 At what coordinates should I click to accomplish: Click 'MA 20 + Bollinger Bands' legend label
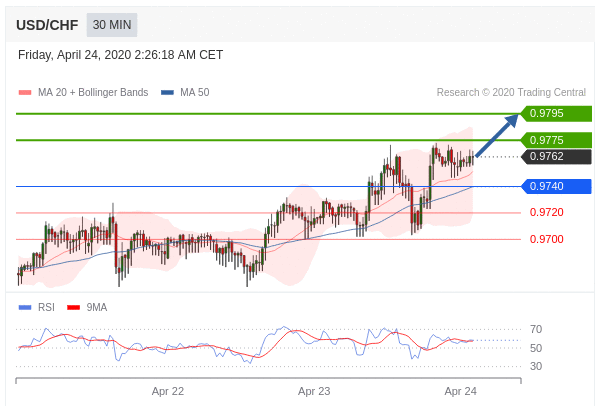(93, 92)
